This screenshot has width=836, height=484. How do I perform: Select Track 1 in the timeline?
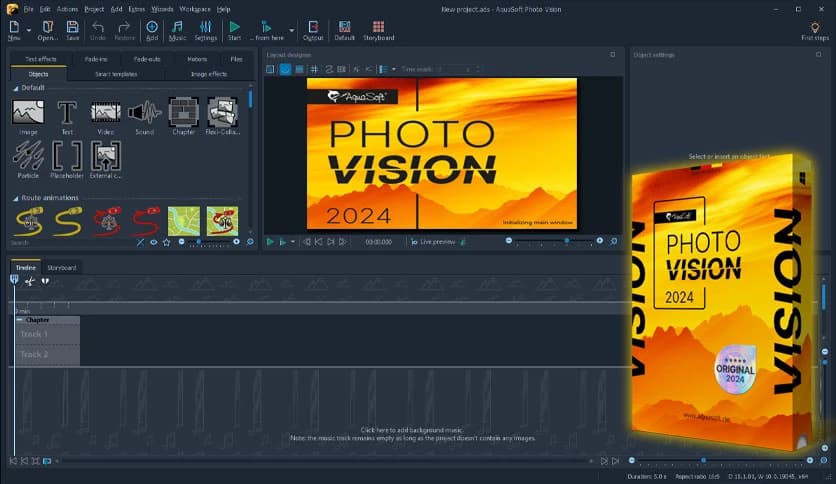pos(48,335)
